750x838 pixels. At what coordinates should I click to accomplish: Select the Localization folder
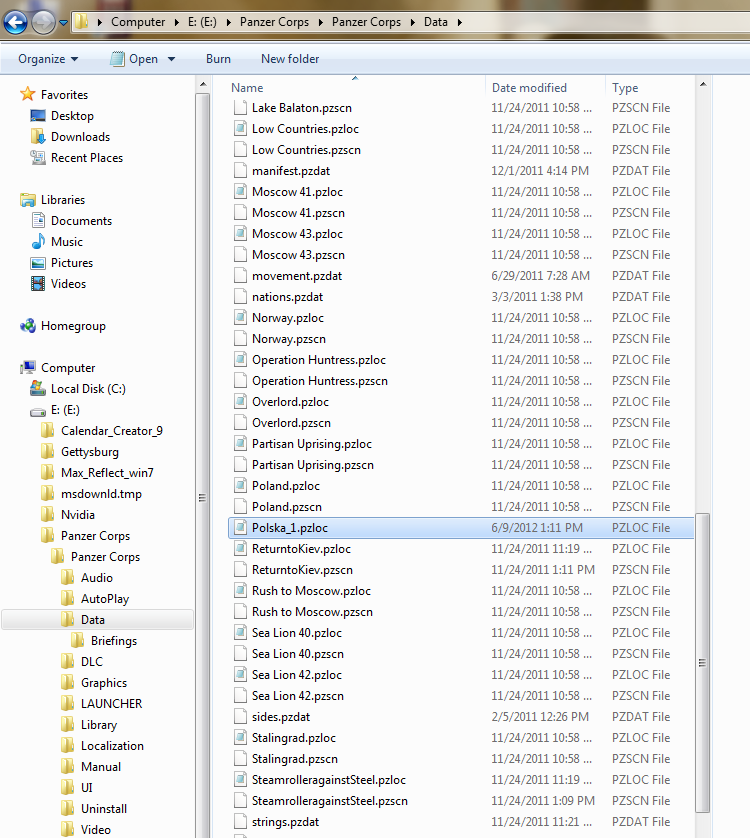coord(112,746)
